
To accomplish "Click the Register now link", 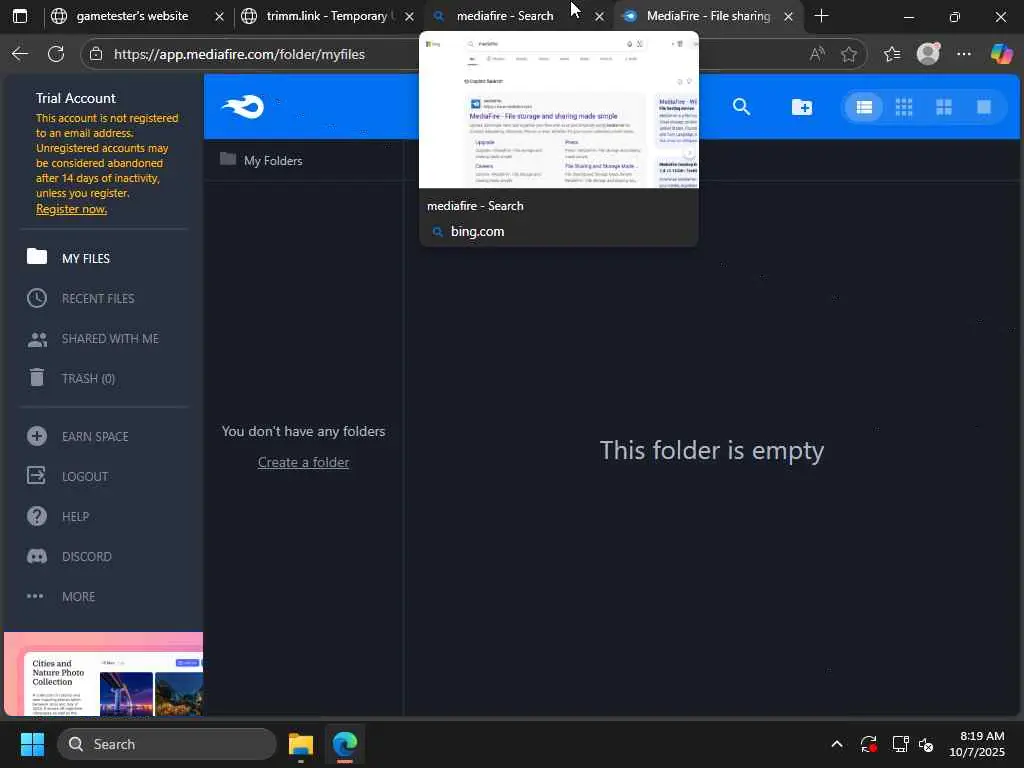I will (x=71, y=209).
